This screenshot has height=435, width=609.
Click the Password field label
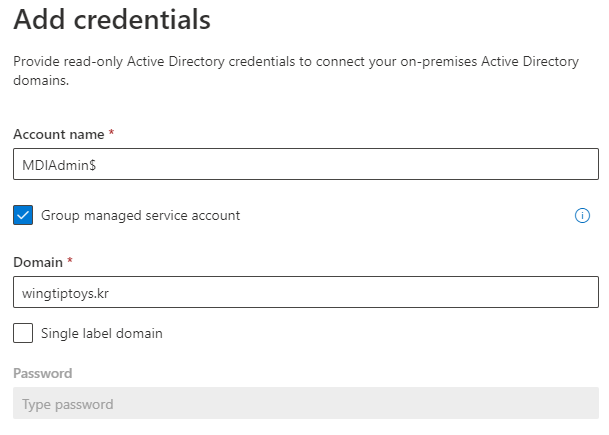coord(42,373)
